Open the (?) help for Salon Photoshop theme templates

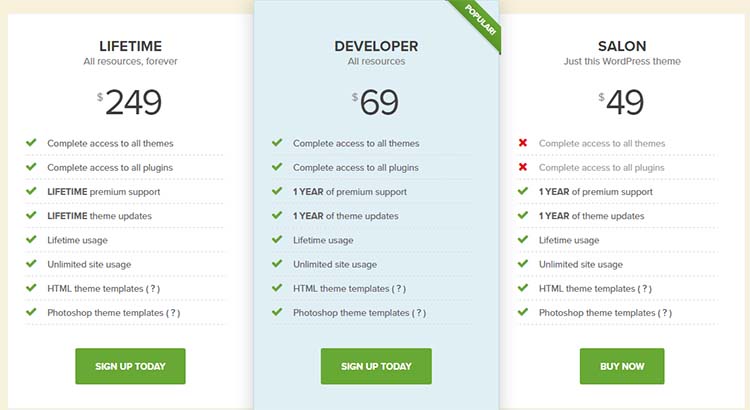click(665, 313)
